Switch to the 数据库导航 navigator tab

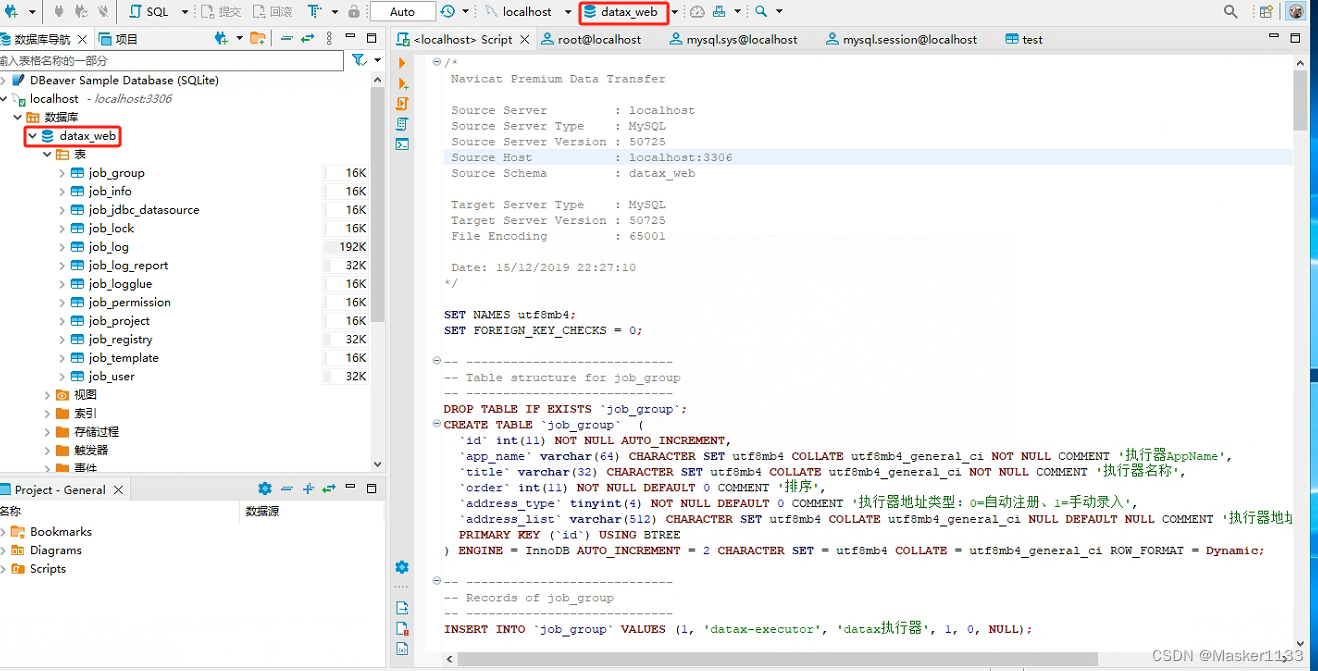pyautogui.click(x=36, y=39)
